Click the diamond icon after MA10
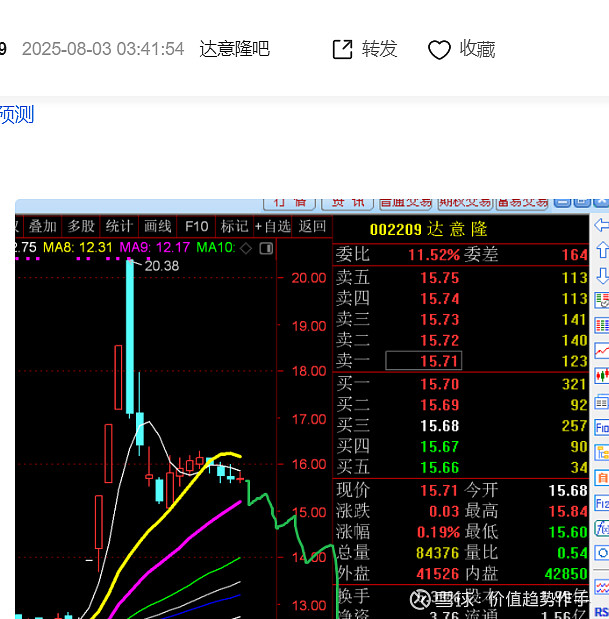This screenshot has width=609, height=619. (x=246, y=248)
